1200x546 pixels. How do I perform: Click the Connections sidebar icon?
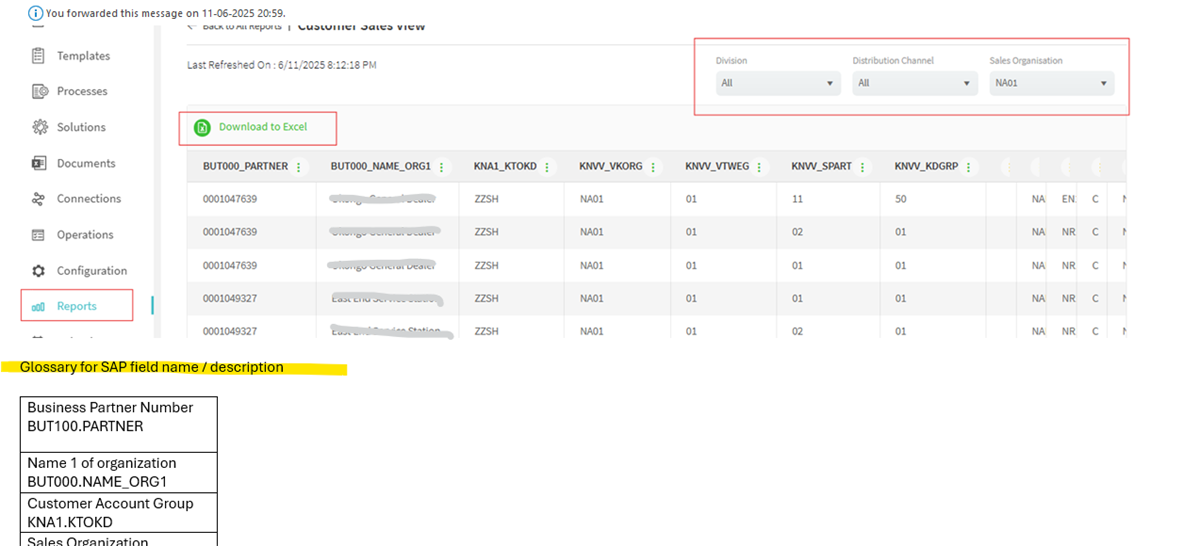[x=39, y=199]
